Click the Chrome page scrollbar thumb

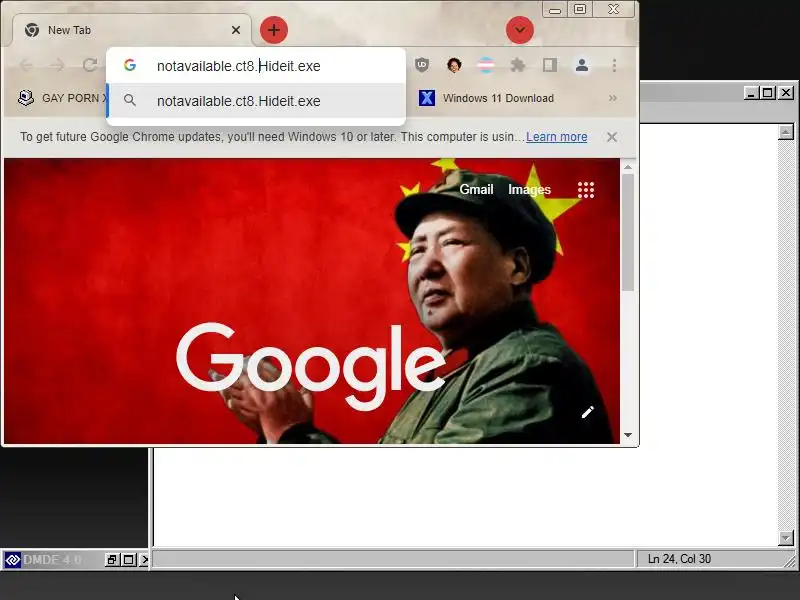(628, 233)
